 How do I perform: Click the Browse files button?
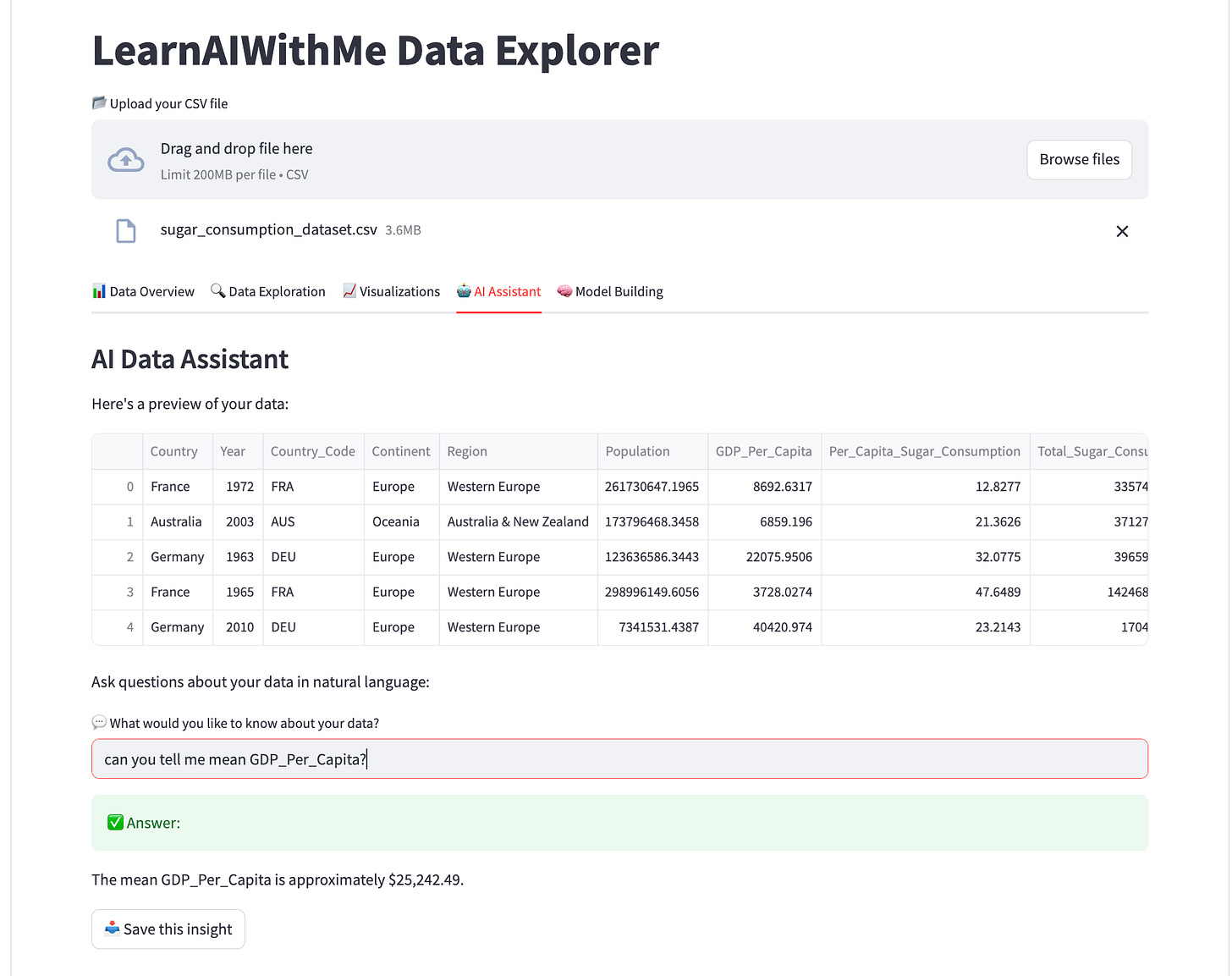pos(1079,160)
